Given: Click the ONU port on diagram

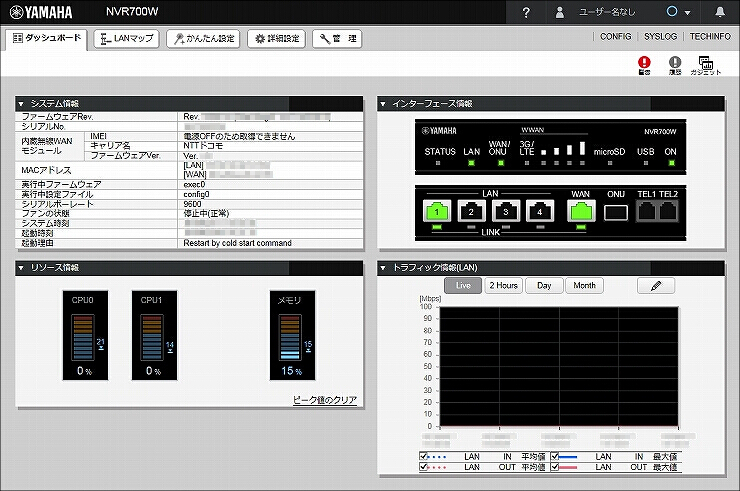Looking at the screenshot, I should tap(616, 212).
